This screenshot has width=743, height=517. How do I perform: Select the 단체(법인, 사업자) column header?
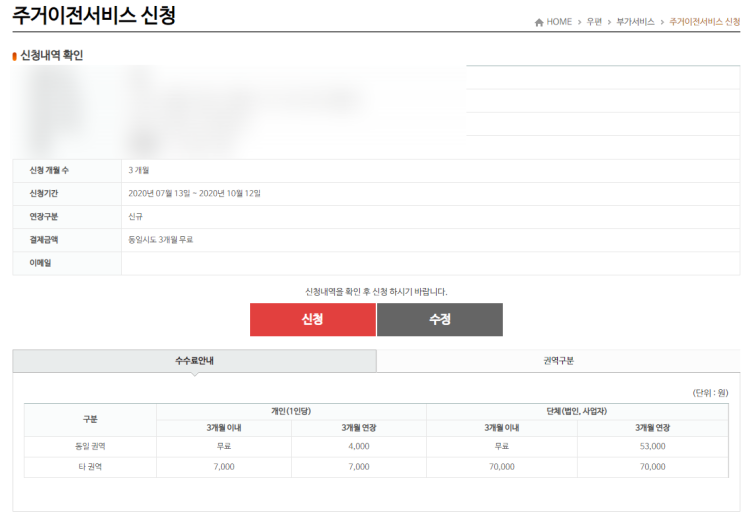(577, 411)
